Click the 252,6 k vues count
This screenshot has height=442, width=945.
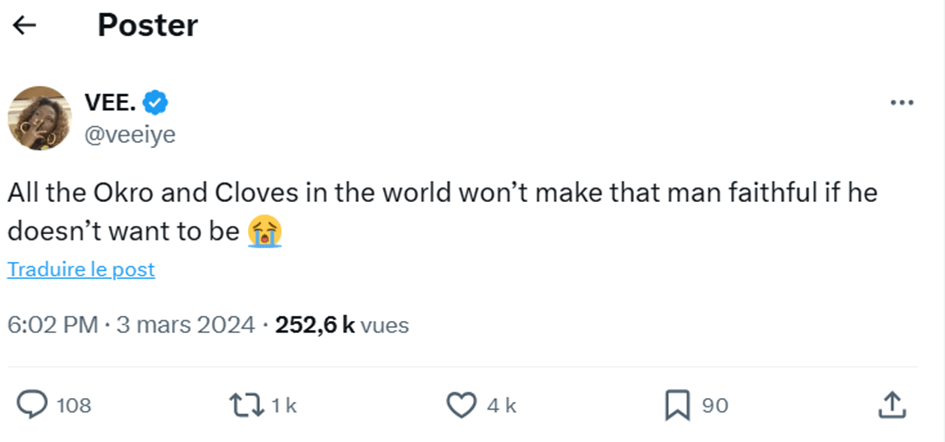(x=342, y=325)
